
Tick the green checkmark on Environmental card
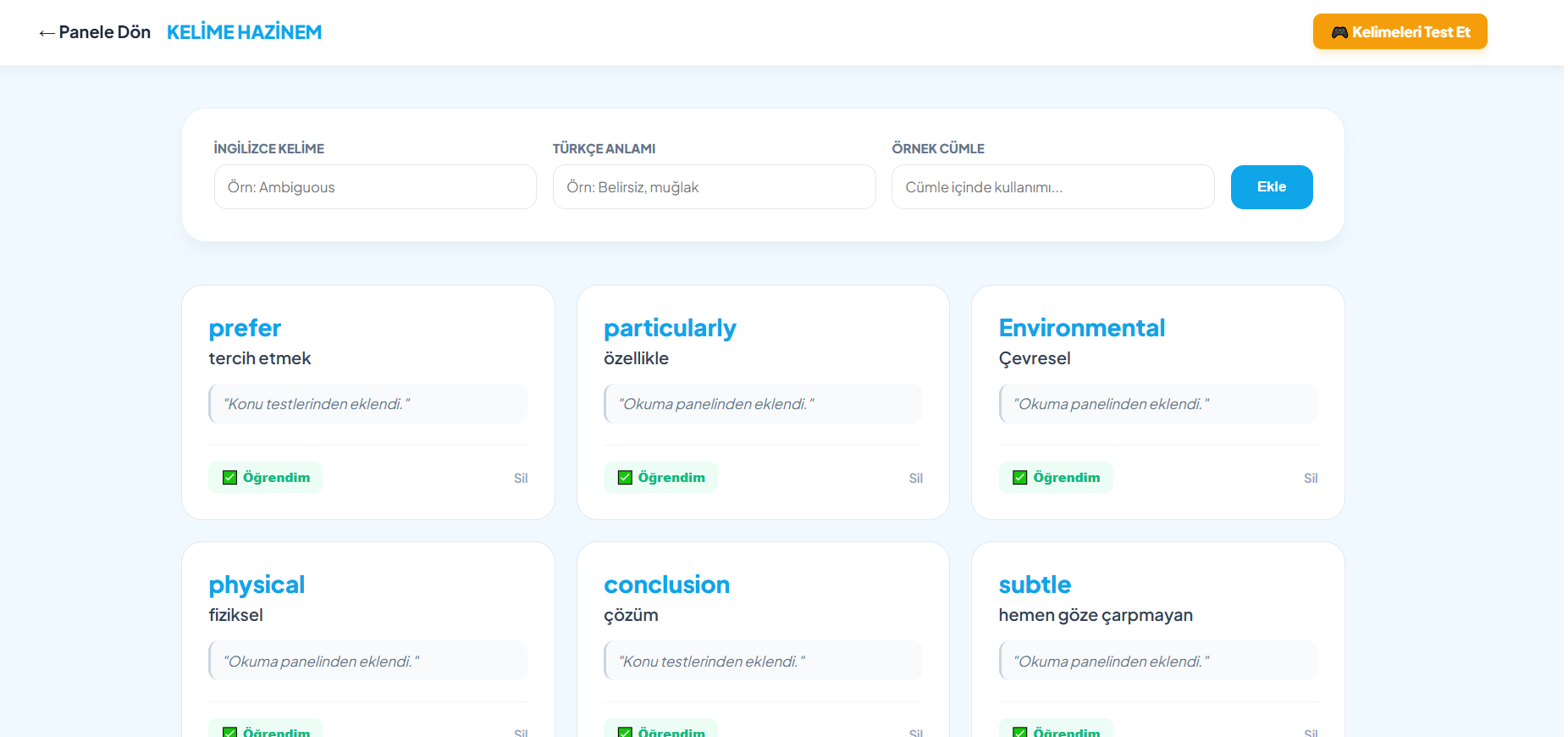pyautogui.click(x=1020, y=478)
